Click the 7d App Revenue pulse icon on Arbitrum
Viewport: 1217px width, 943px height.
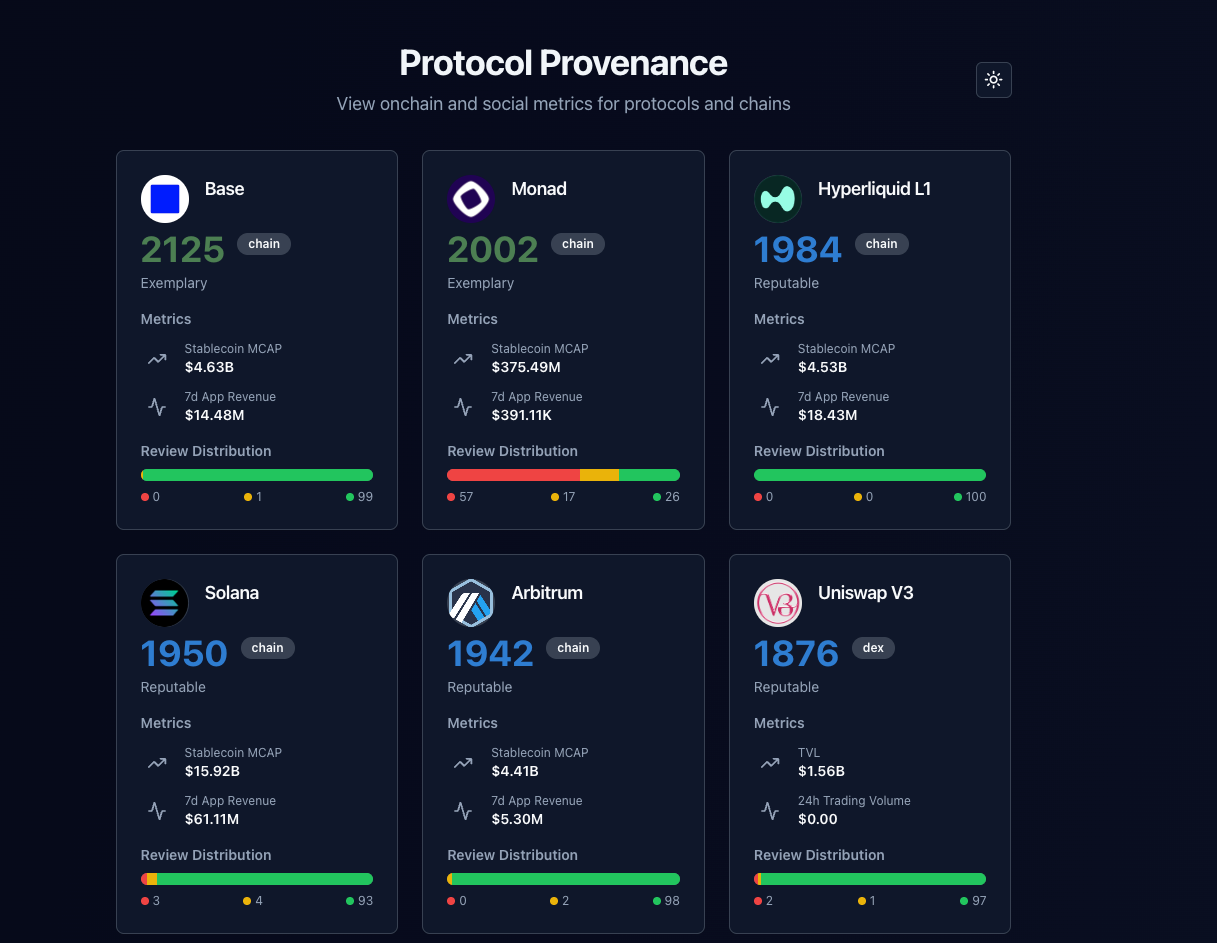[x=463, y=811]
